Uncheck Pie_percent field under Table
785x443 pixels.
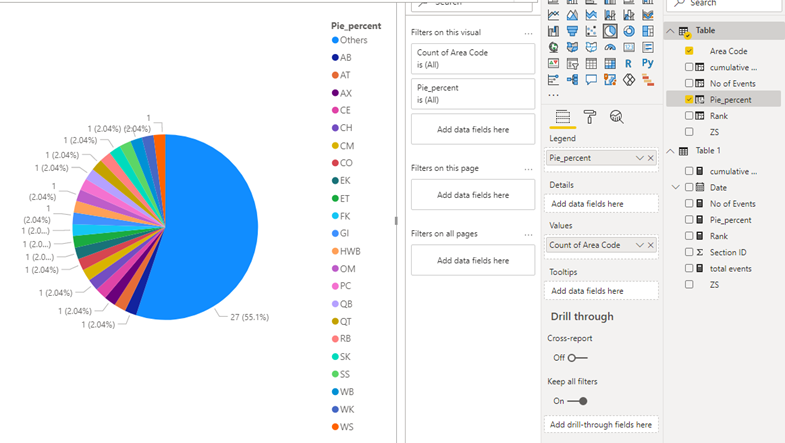pos(689,100)
